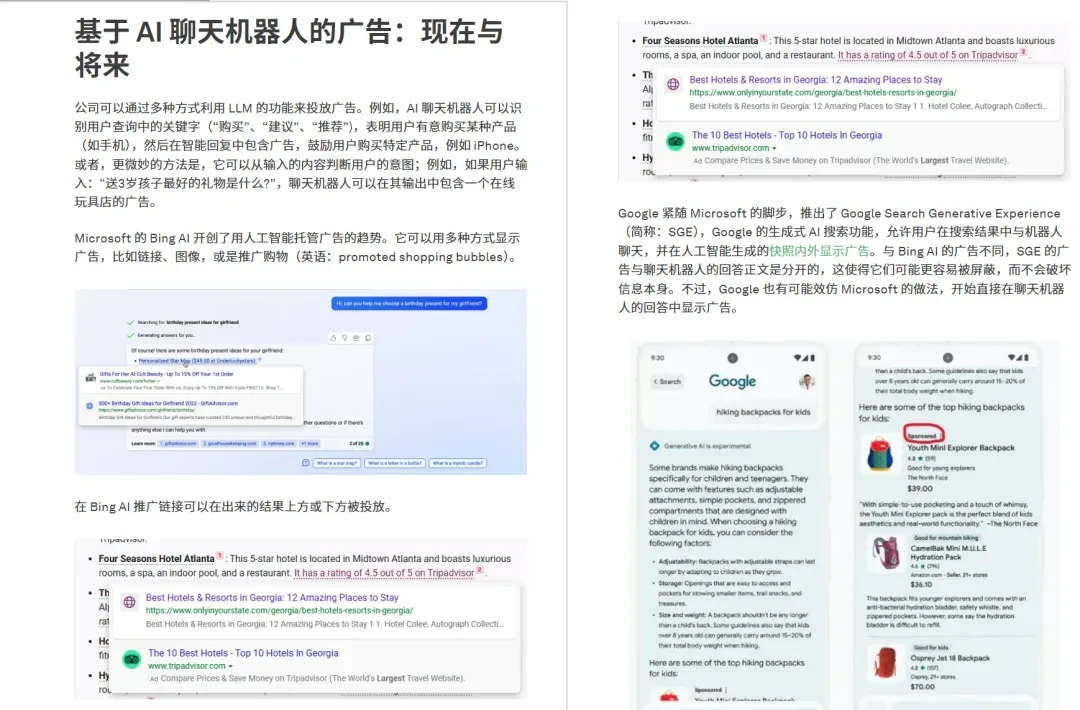Viewport: 1080px width, 710px height.
Task: Click the green status dot beside 2 of 20
Action: pyautogui.click(x=367, y=443)
